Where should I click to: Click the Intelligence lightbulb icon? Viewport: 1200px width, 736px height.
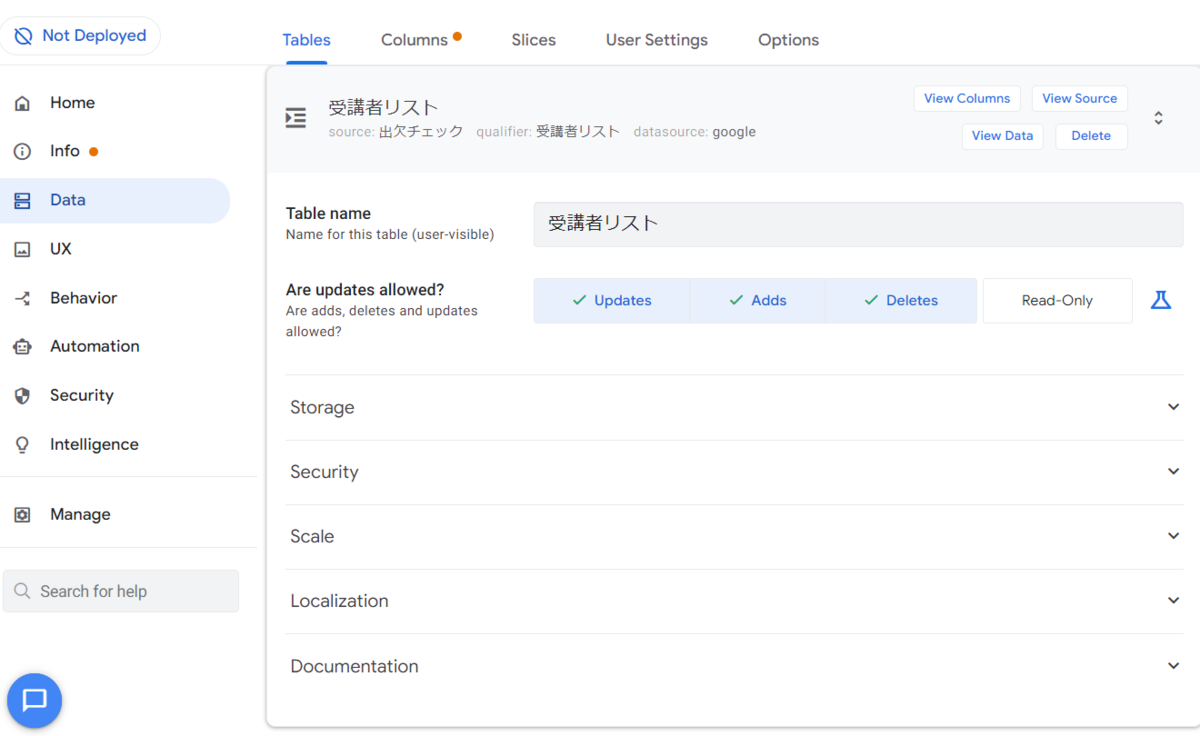[x=22, y=445]
